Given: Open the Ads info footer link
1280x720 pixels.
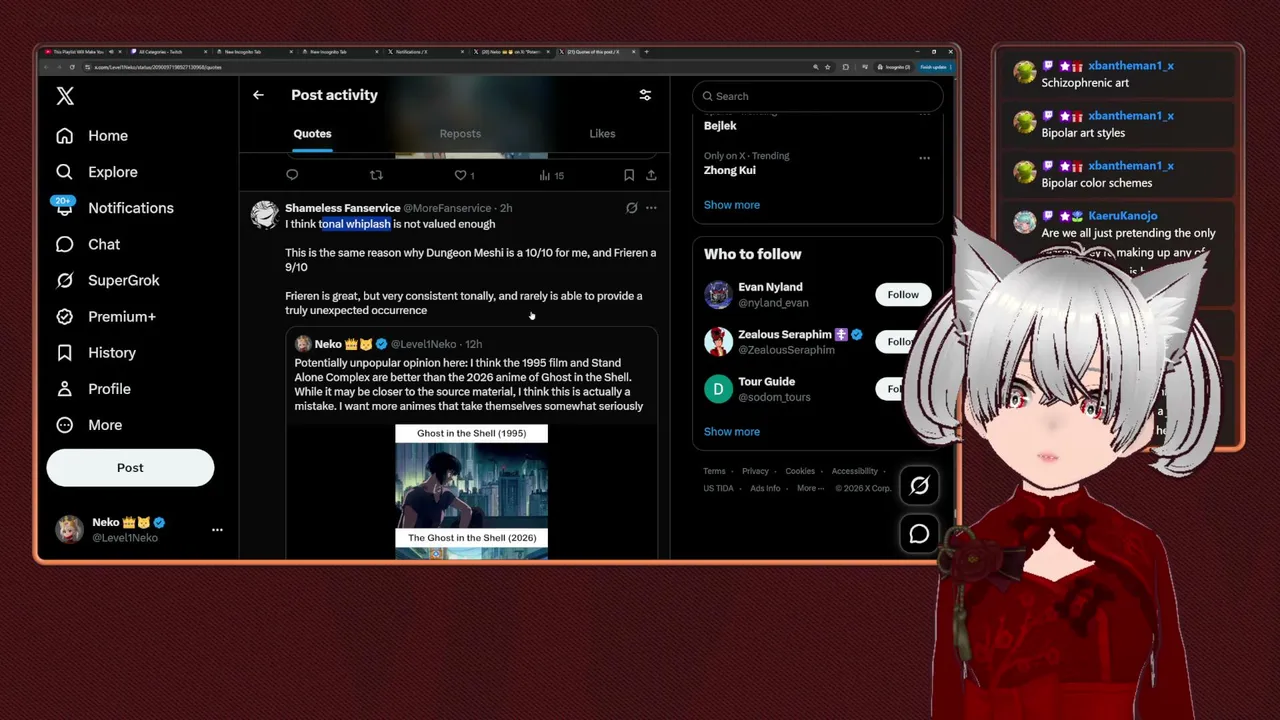Looking at the screenshot, I should click(x=765, y=488).
